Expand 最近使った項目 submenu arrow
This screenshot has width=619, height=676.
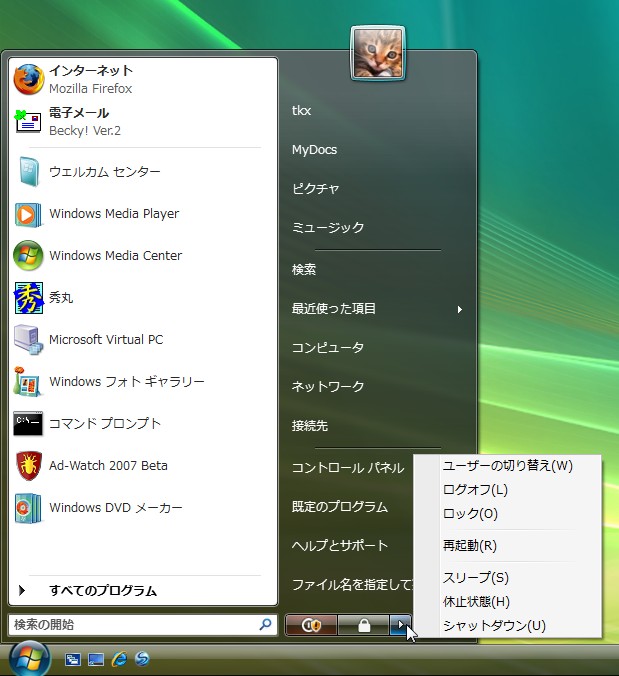460,309
